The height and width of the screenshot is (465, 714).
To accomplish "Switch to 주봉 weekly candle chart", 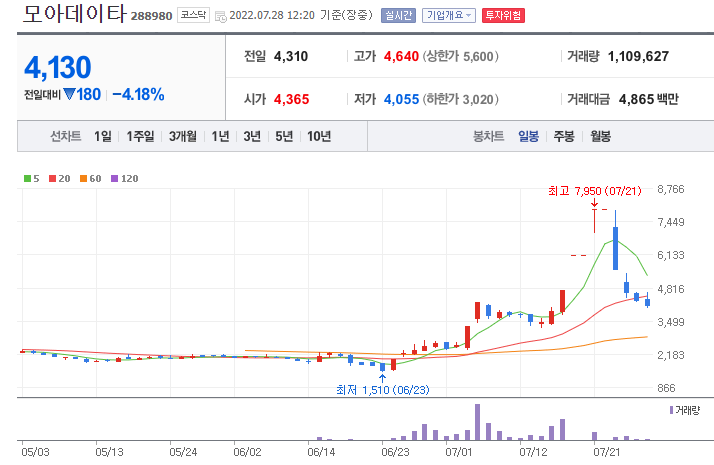I will click(564, 136).
